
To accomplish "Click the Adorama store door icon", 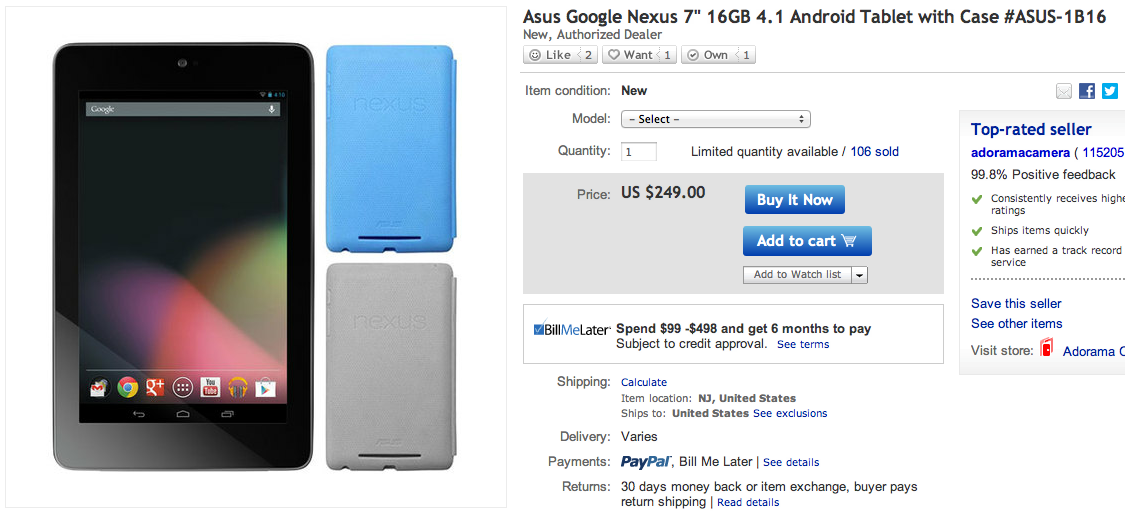I will 1047,349.
